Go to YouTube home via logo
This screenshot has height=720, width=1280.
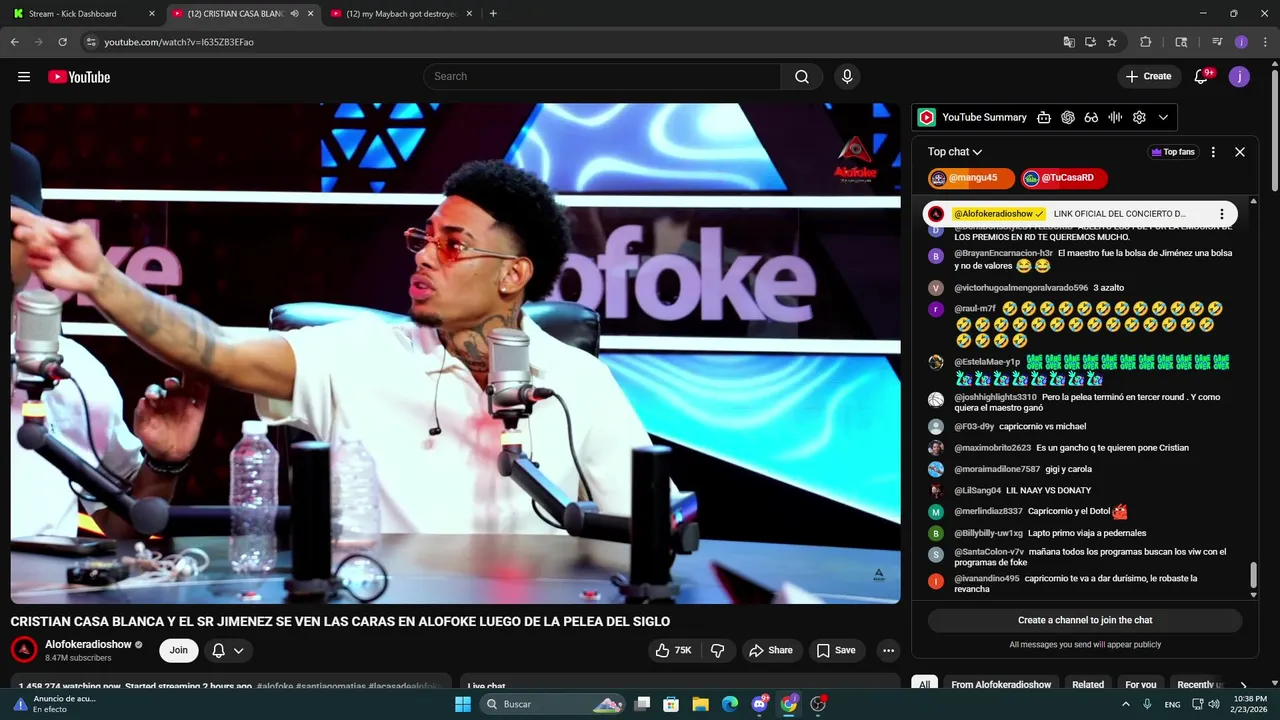(79, 77)
